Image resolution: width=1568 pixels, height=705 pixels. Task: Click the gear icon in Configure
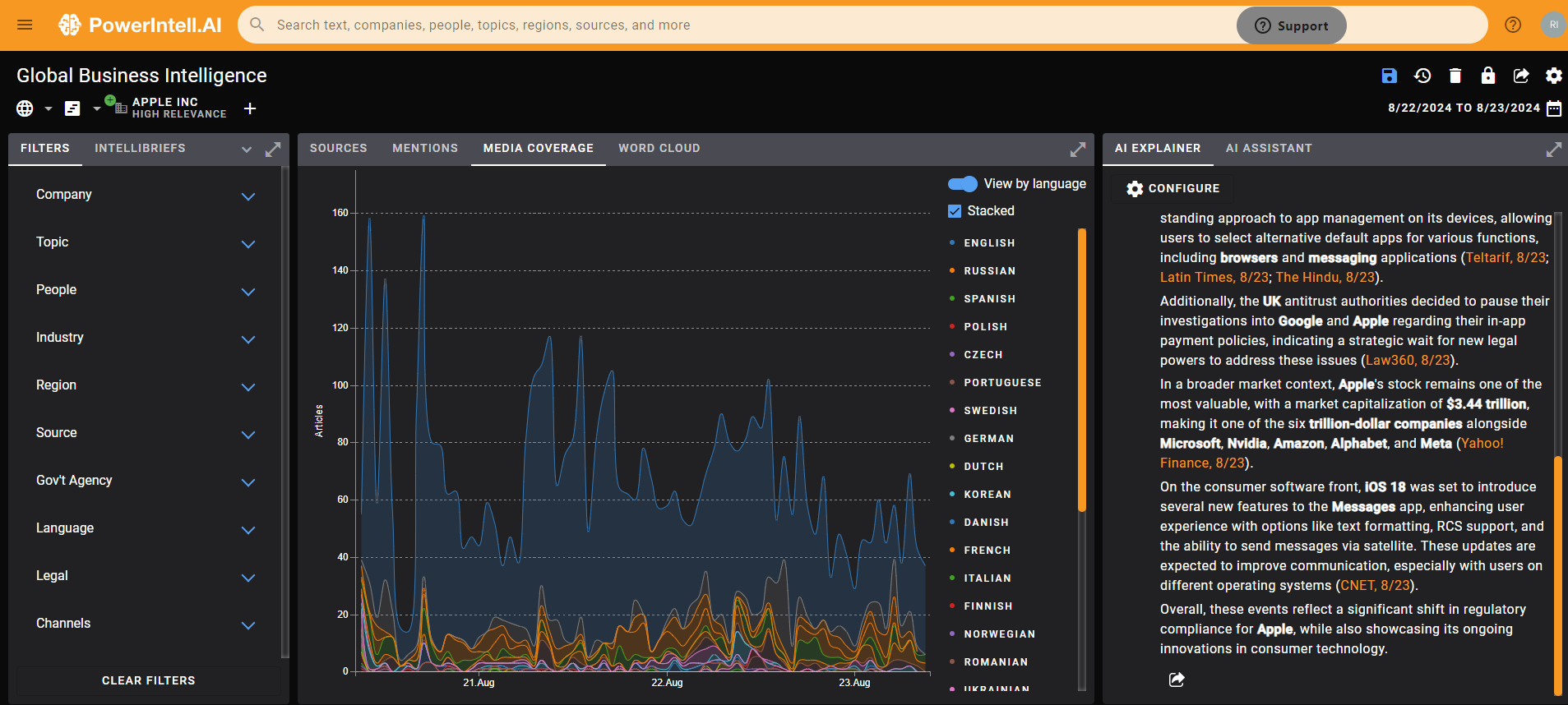click(1135, 189)
